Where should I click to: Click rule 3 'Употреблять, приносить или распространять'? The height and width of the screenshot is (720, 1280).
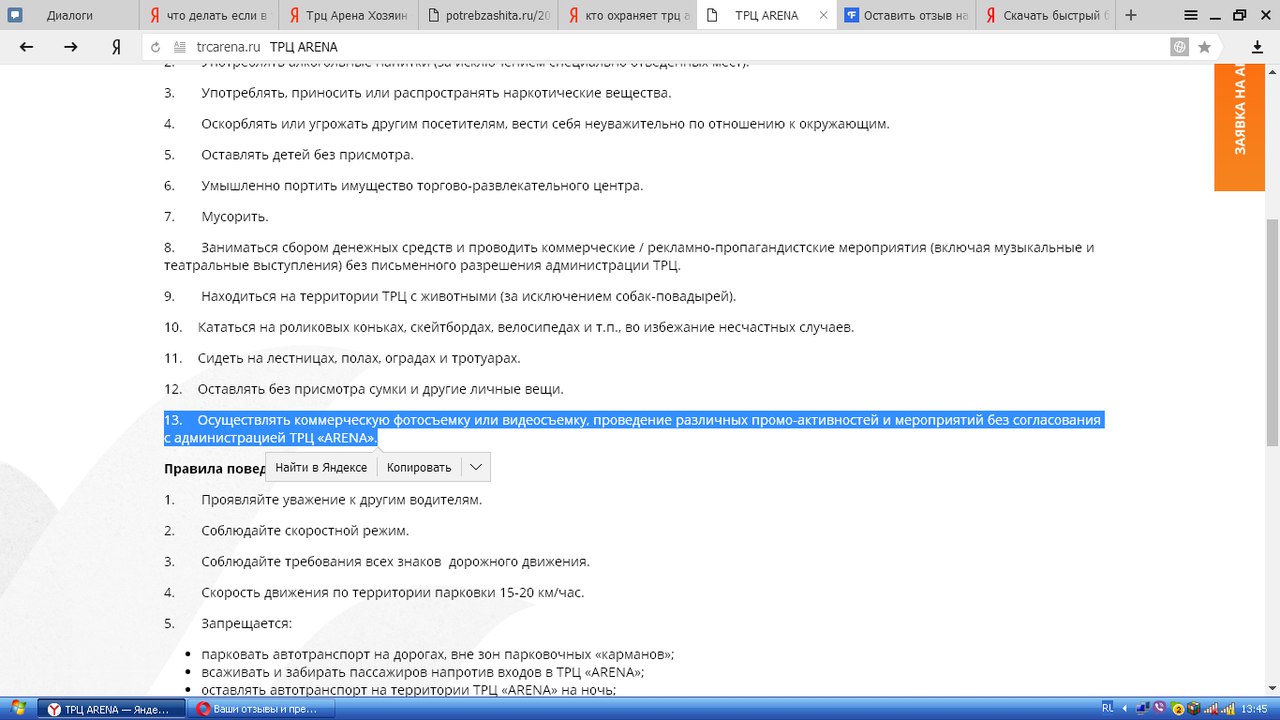click(436, 93)
